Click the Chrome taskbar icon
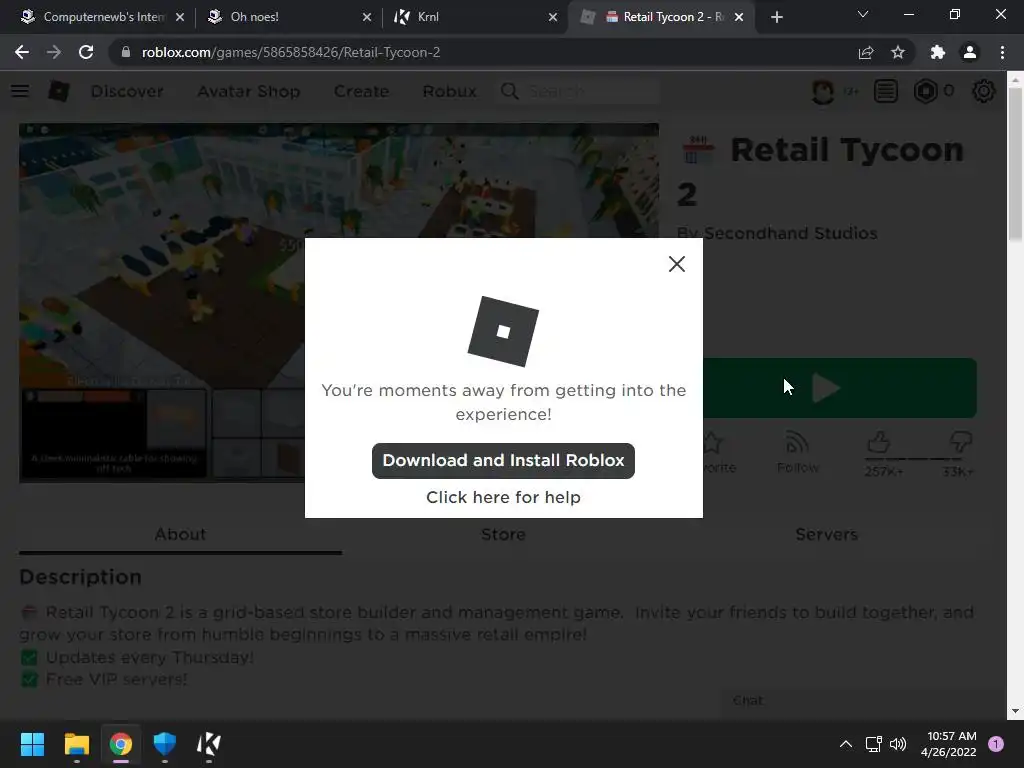The height and width of the screenshot is (768, 1024). (x=121, y=744)
